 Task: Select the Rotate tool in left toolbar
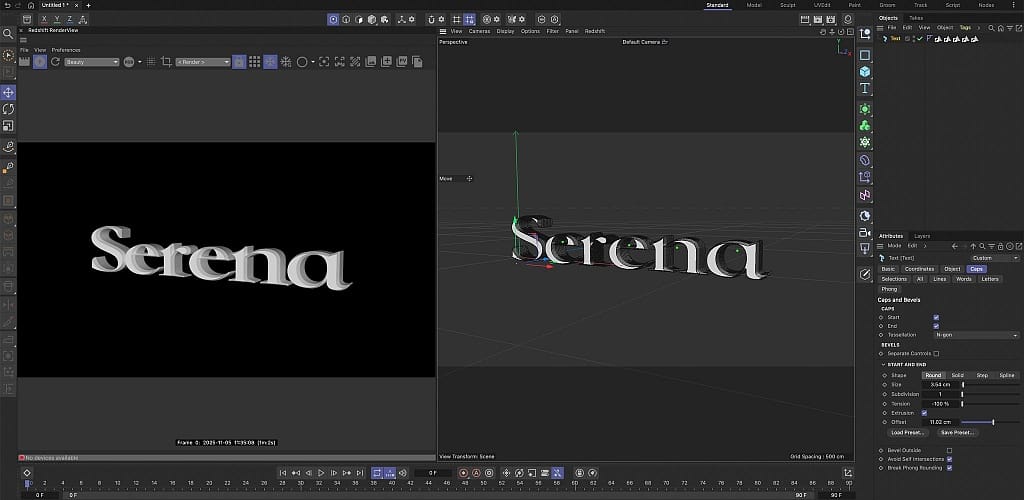[9, 109]
